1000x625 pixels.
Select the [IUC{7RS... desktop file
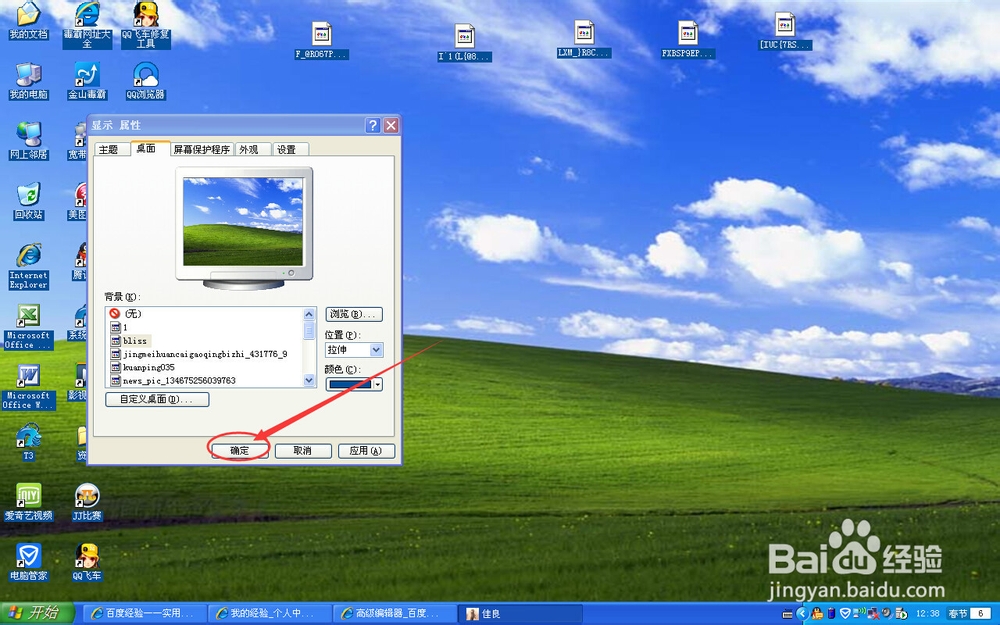tap(785, 31)
